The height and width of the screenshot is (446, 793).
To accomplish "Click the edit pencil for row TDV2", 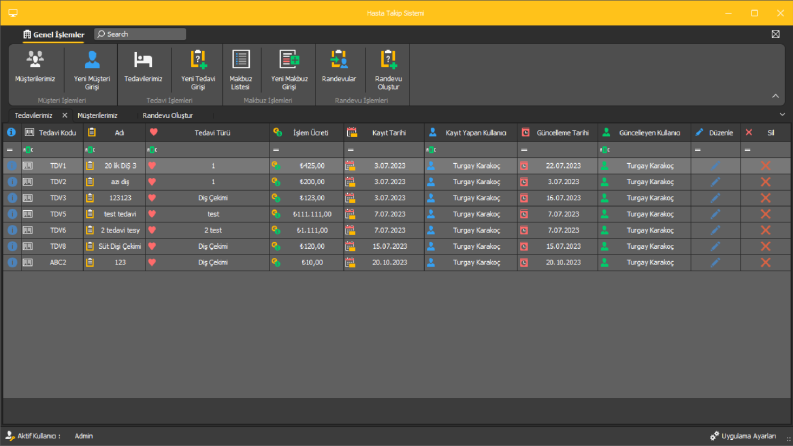I will 715,182.
